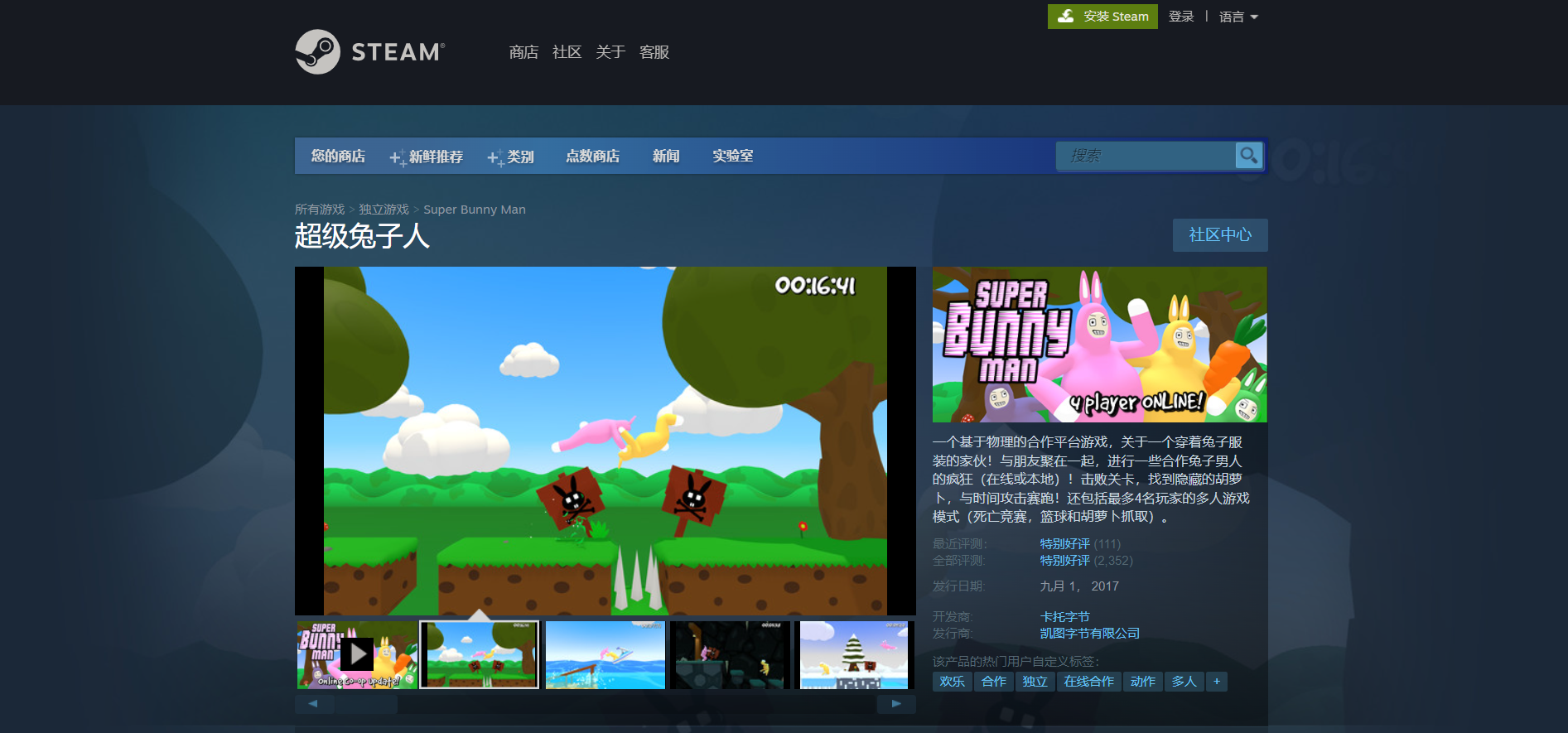This screenshot has width=1568, height=733.
Task: Expand the 新鲜推荐 menu
Action: 427,157
